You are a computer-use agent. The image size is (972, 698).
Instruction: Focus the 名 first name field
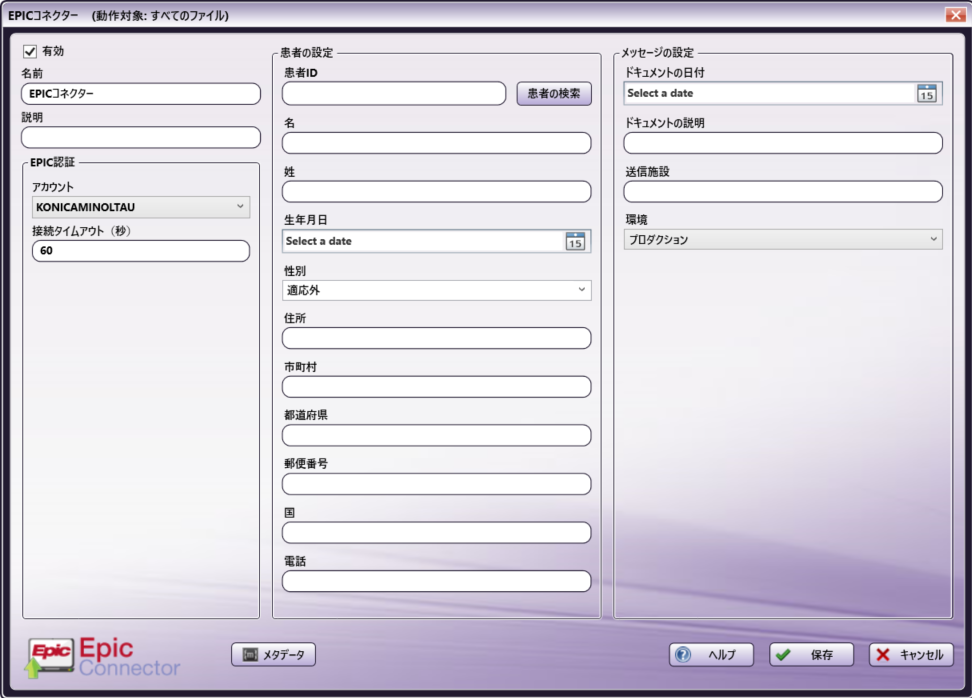click(x=436, y=143)
